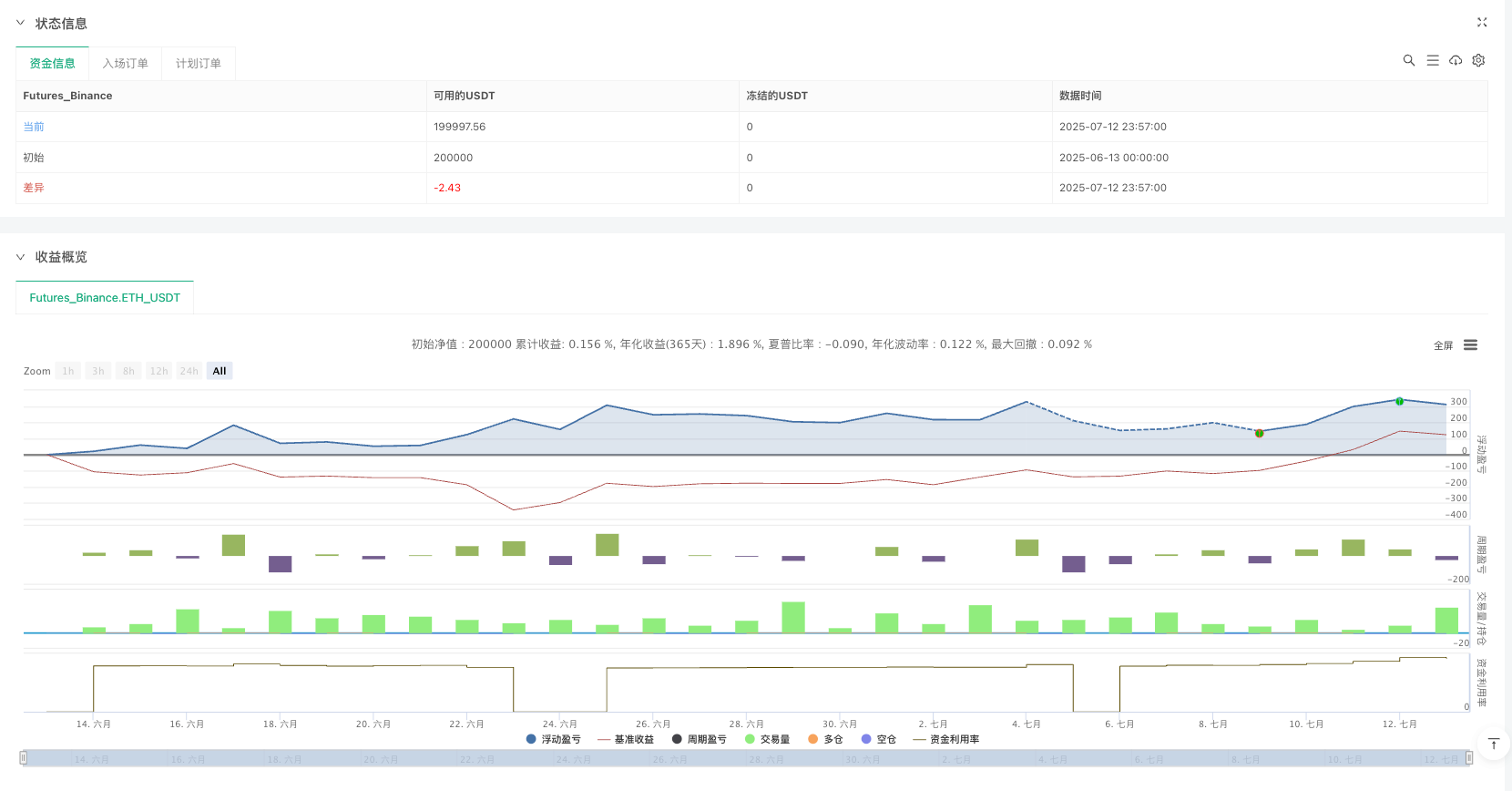1512x791 pixels.
Task: Collapse the 状态信息 section
Action: click(20, 23)
